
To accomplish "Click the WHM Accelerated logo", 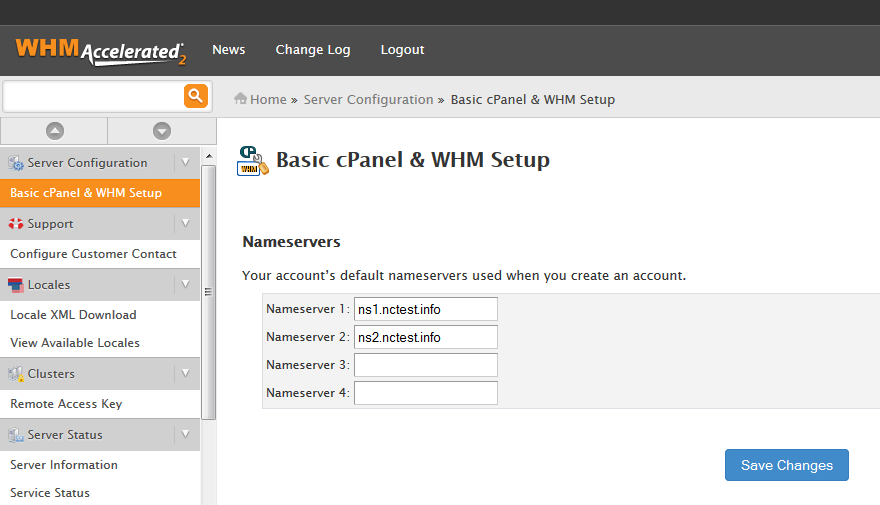I will pyautogui.click(x=101, y=52).
